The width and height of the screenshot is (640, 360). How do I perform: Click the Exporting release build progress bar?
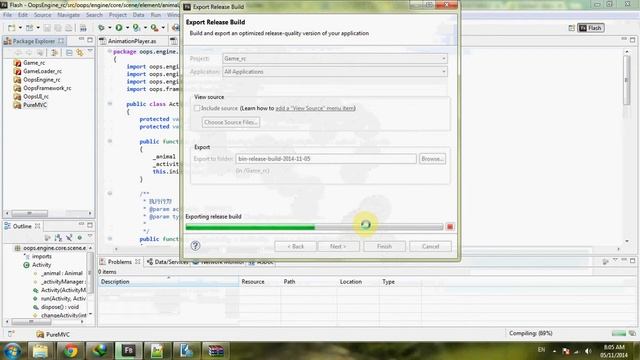coord(314,227)
